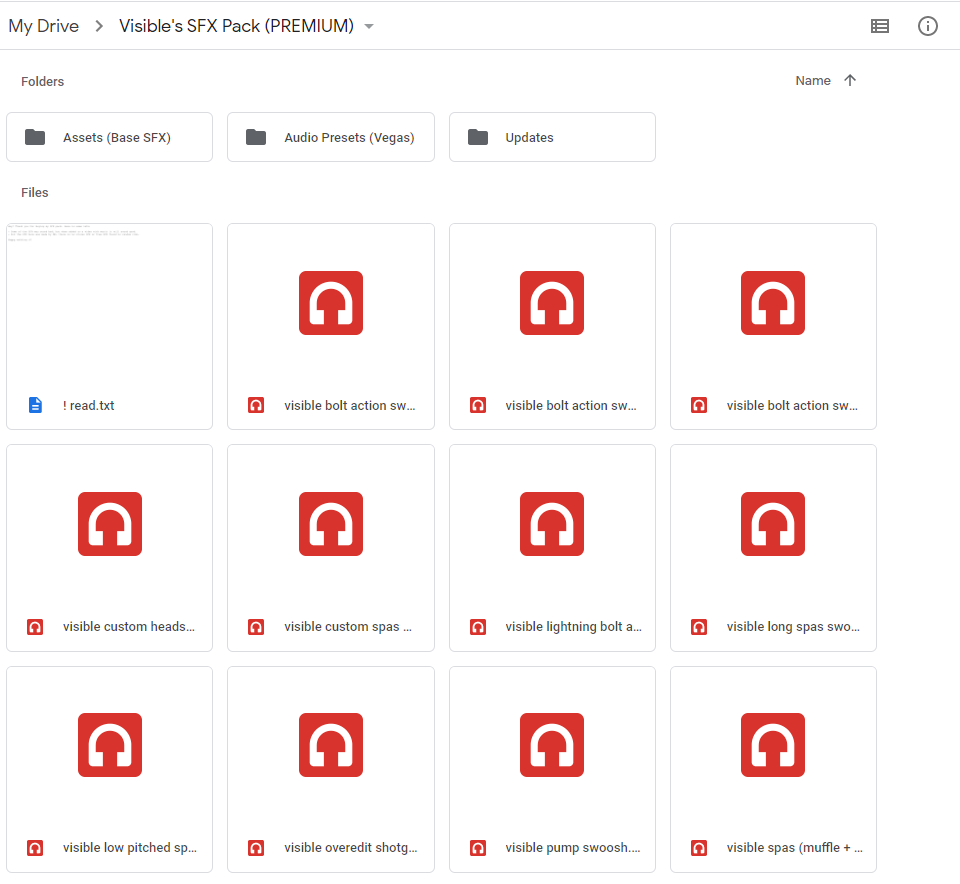Click the small audio icon beside visible custom spas
Screen dimensions: 960x884
[256, 627]
